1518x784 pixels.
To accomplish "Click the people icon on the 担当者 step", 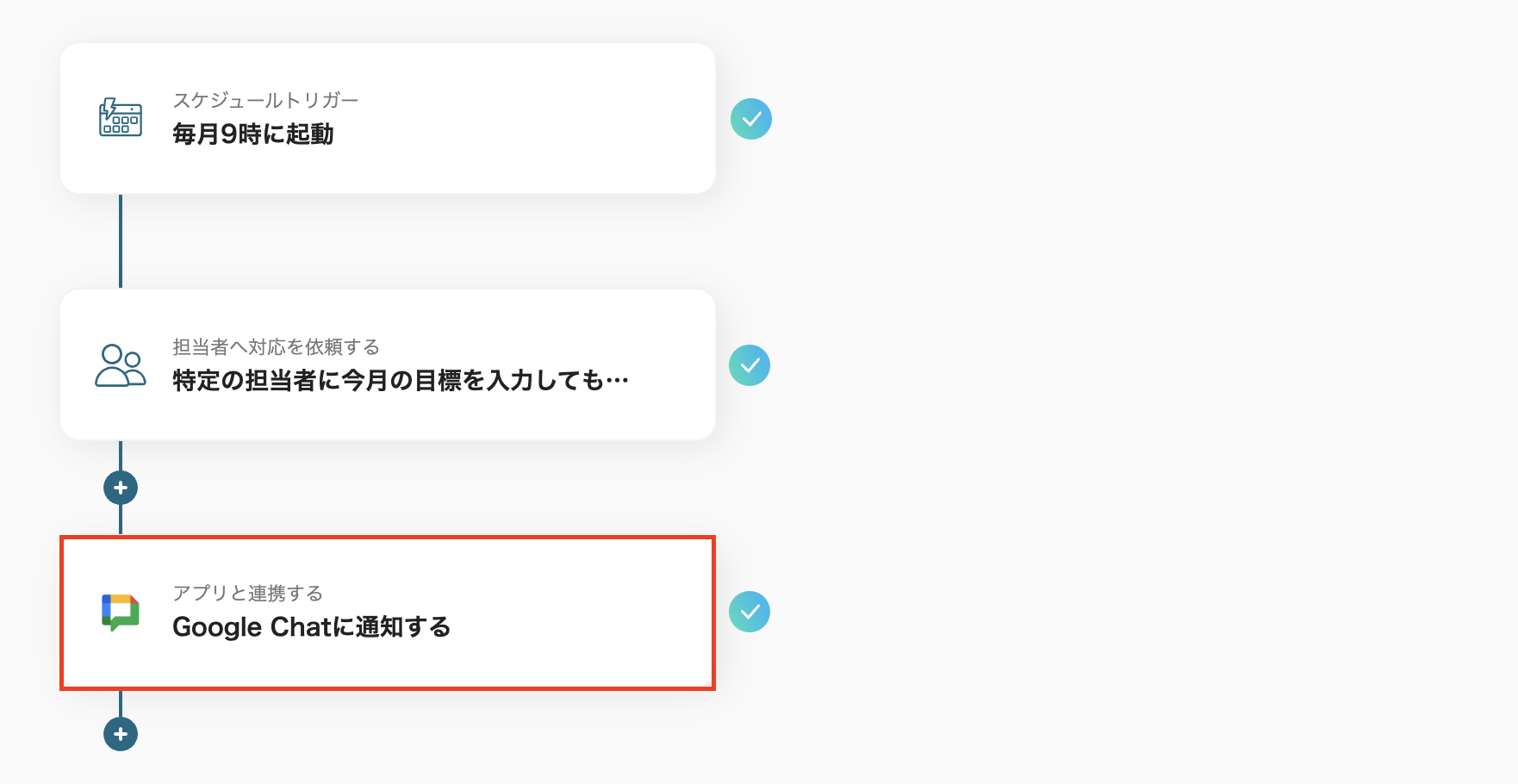I will [x=120, y=365].
